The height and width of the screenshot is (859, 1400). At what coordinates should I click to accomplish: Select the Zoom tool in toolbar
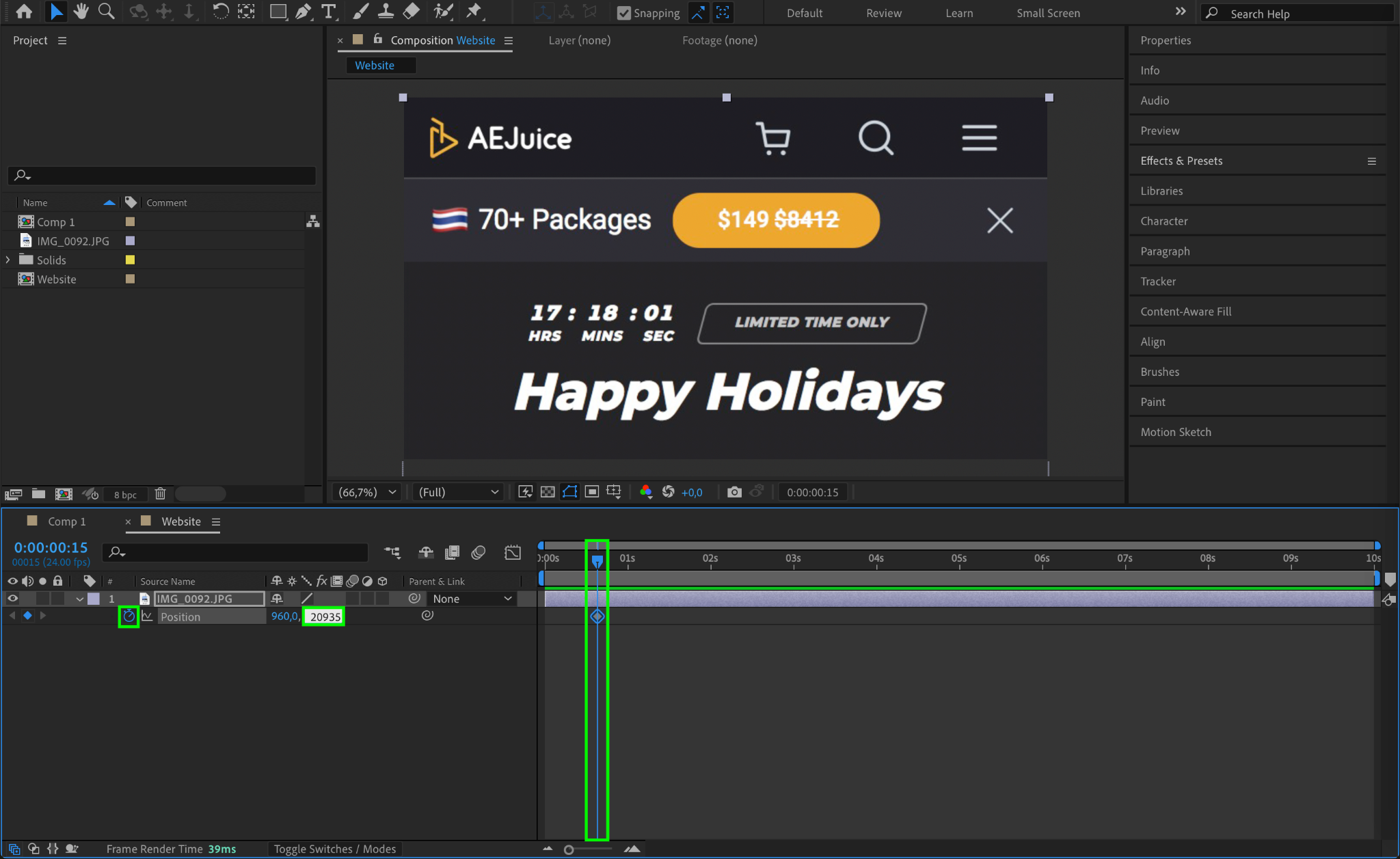(106, 12)
